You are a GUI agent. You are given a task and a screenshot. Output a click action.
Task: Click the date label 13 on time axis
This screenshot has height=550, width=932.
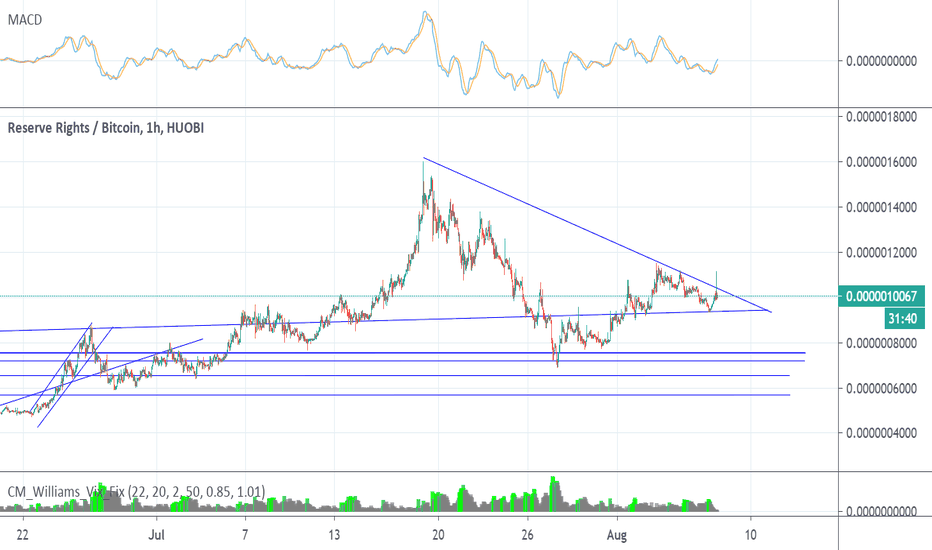coord(334,535)
